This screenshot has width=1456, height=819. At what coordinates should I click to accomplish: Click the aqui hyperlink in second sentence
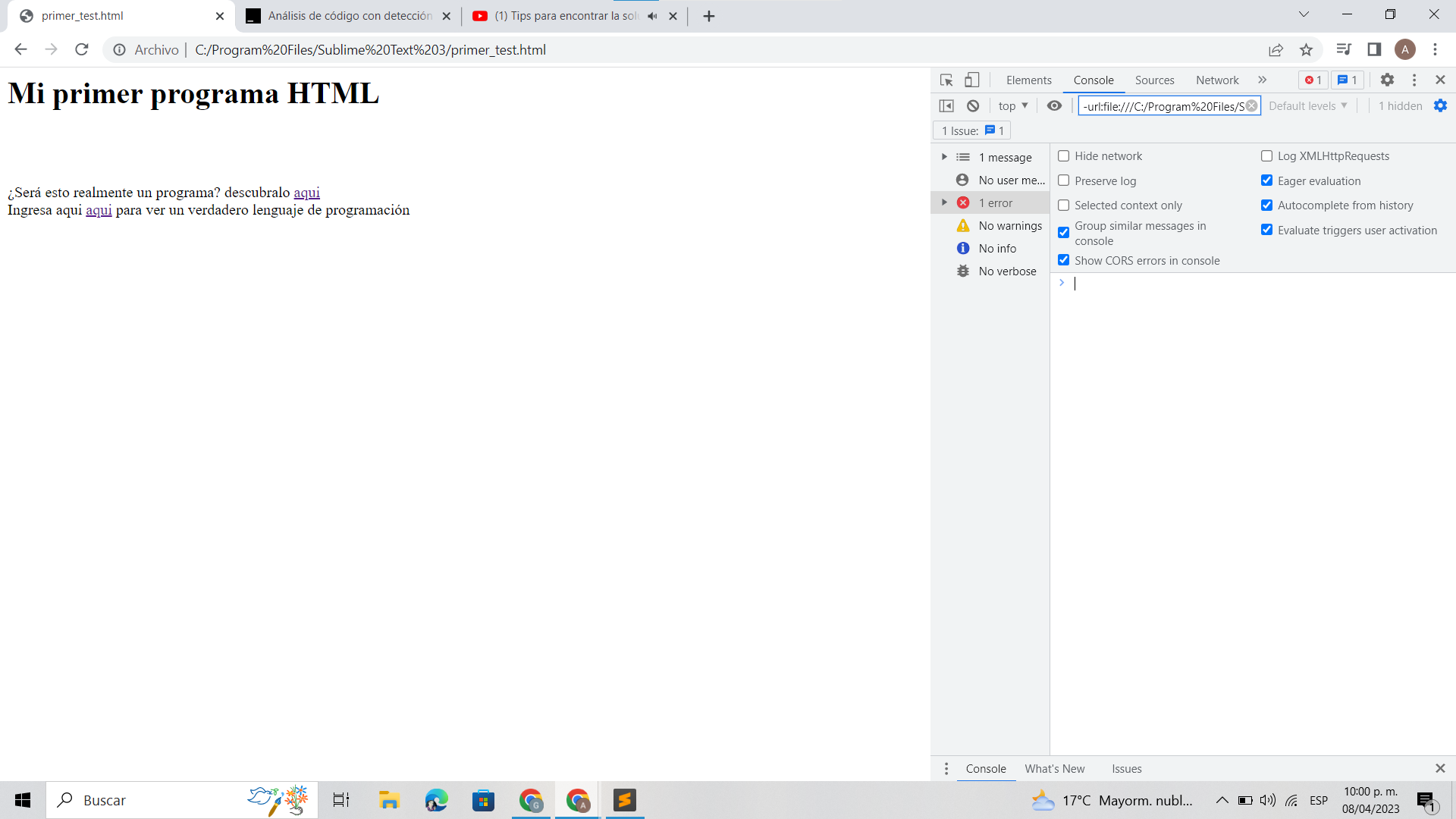(x=98, y=210)
